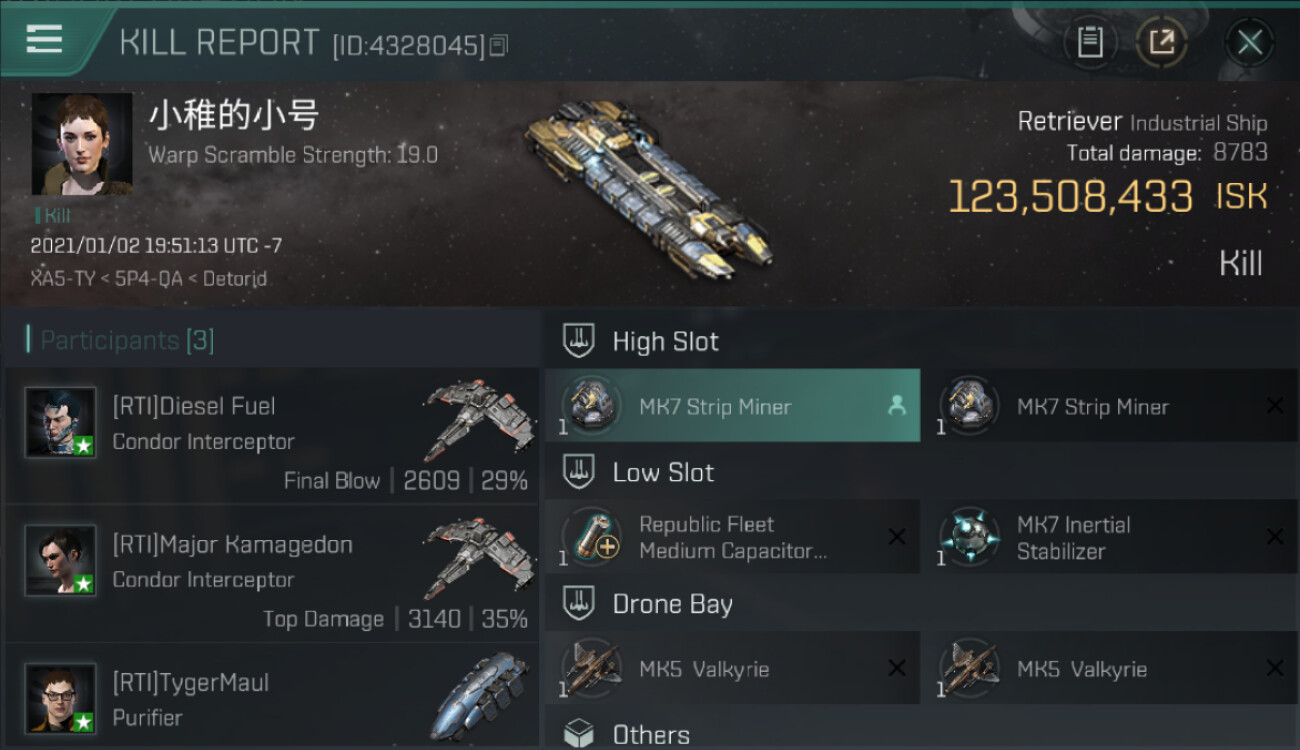Click the X mark on second MK7 Strip Miner

(x=1275, y=405)
